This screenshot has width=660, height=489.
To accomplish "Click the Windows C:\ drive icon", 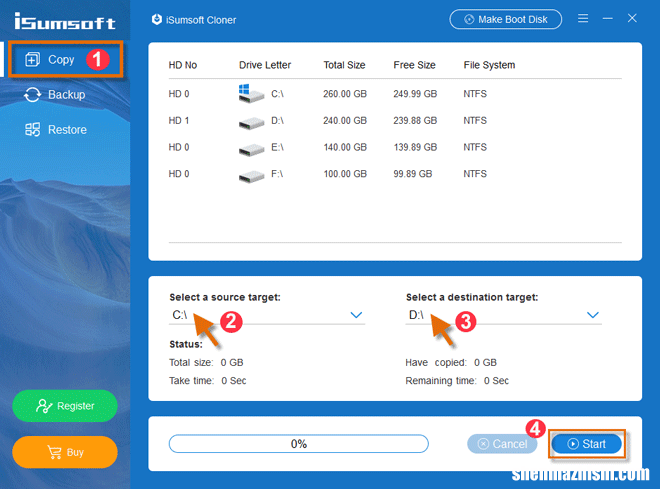I will [x=249, y=93].
